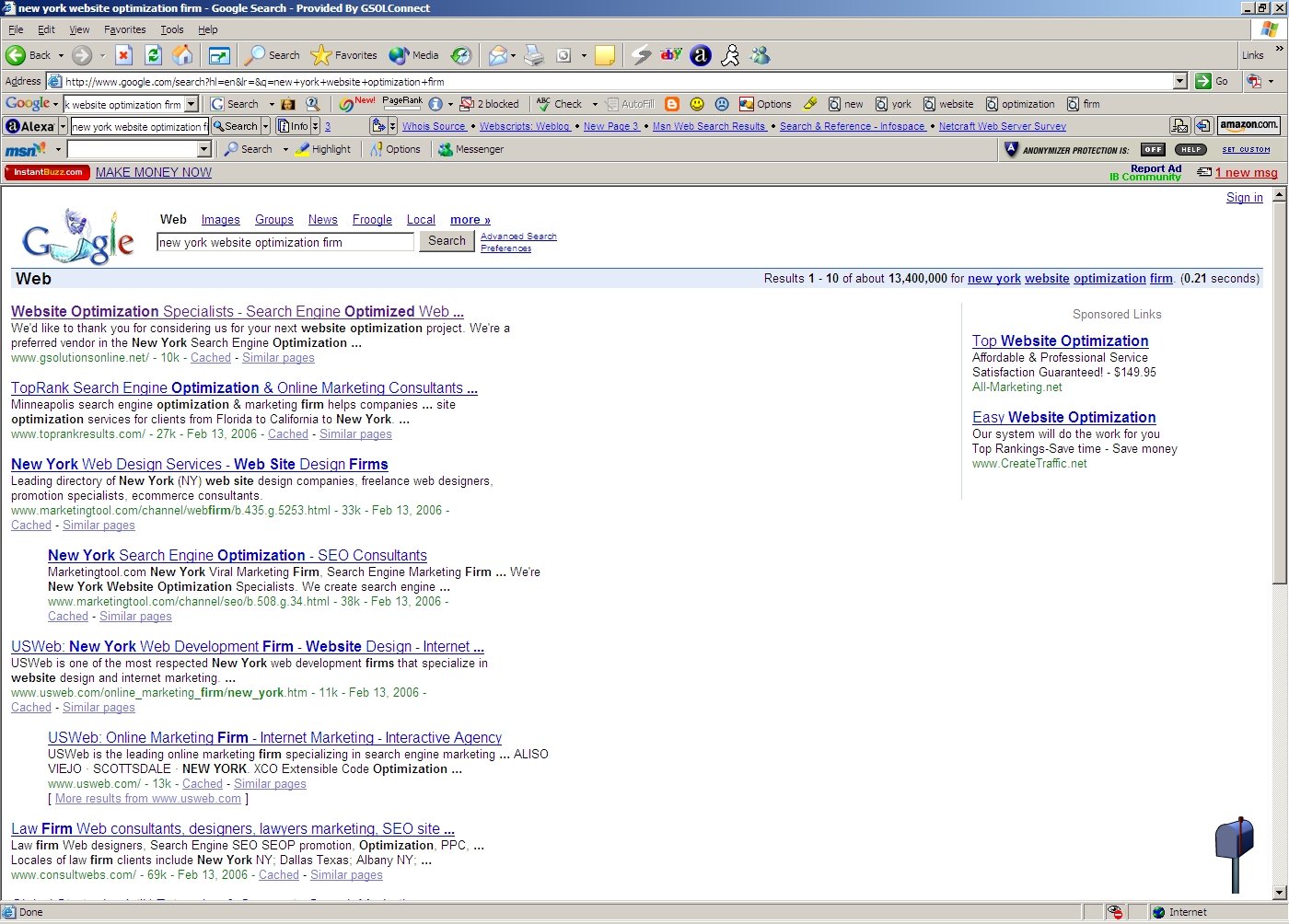The image size is (1289, 924).
Task: Open the File menu
Action: 16,29
